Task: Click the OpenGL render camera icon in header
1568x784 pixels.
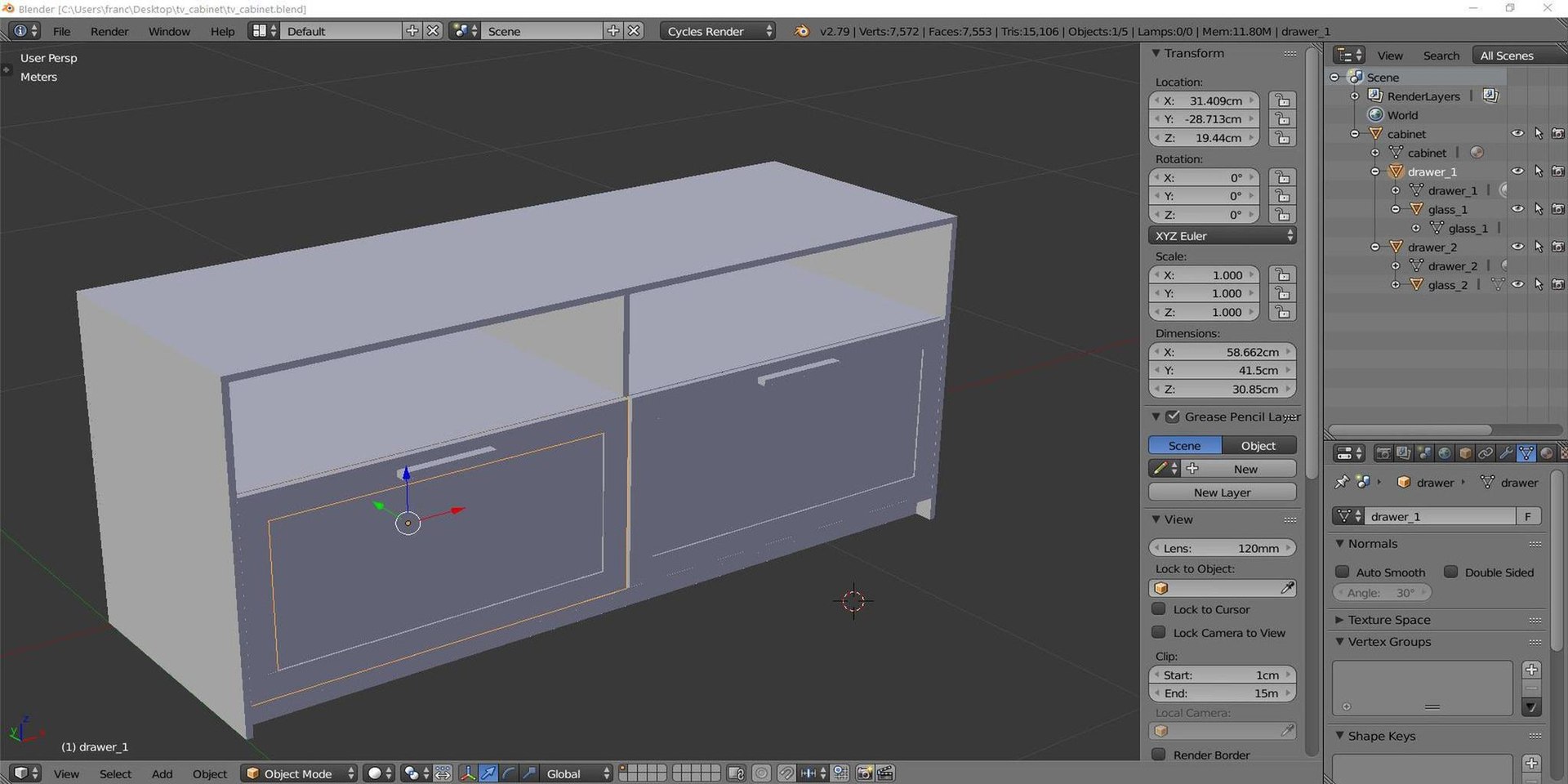Action: pos(865,773)
